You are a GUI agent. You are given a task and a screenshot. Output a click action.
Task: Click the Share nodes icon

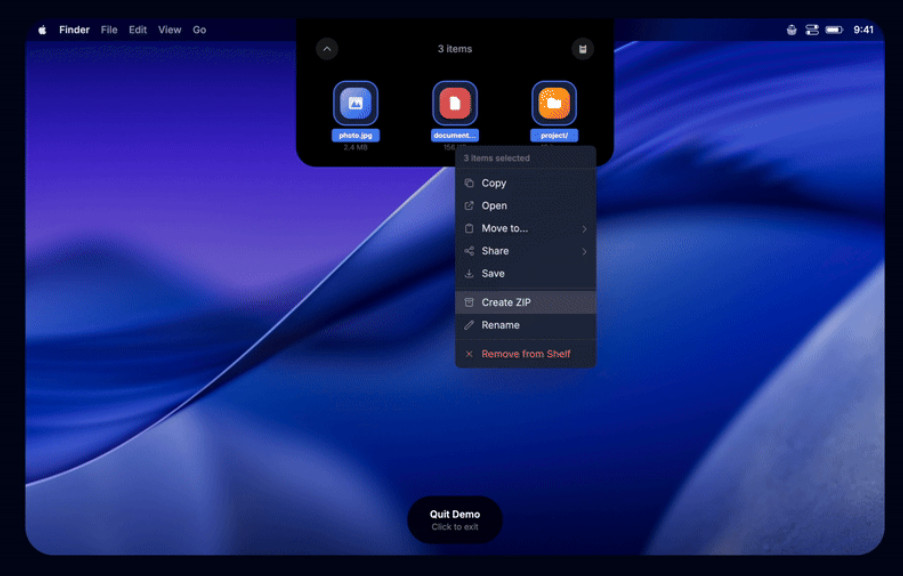click(469, 251)
